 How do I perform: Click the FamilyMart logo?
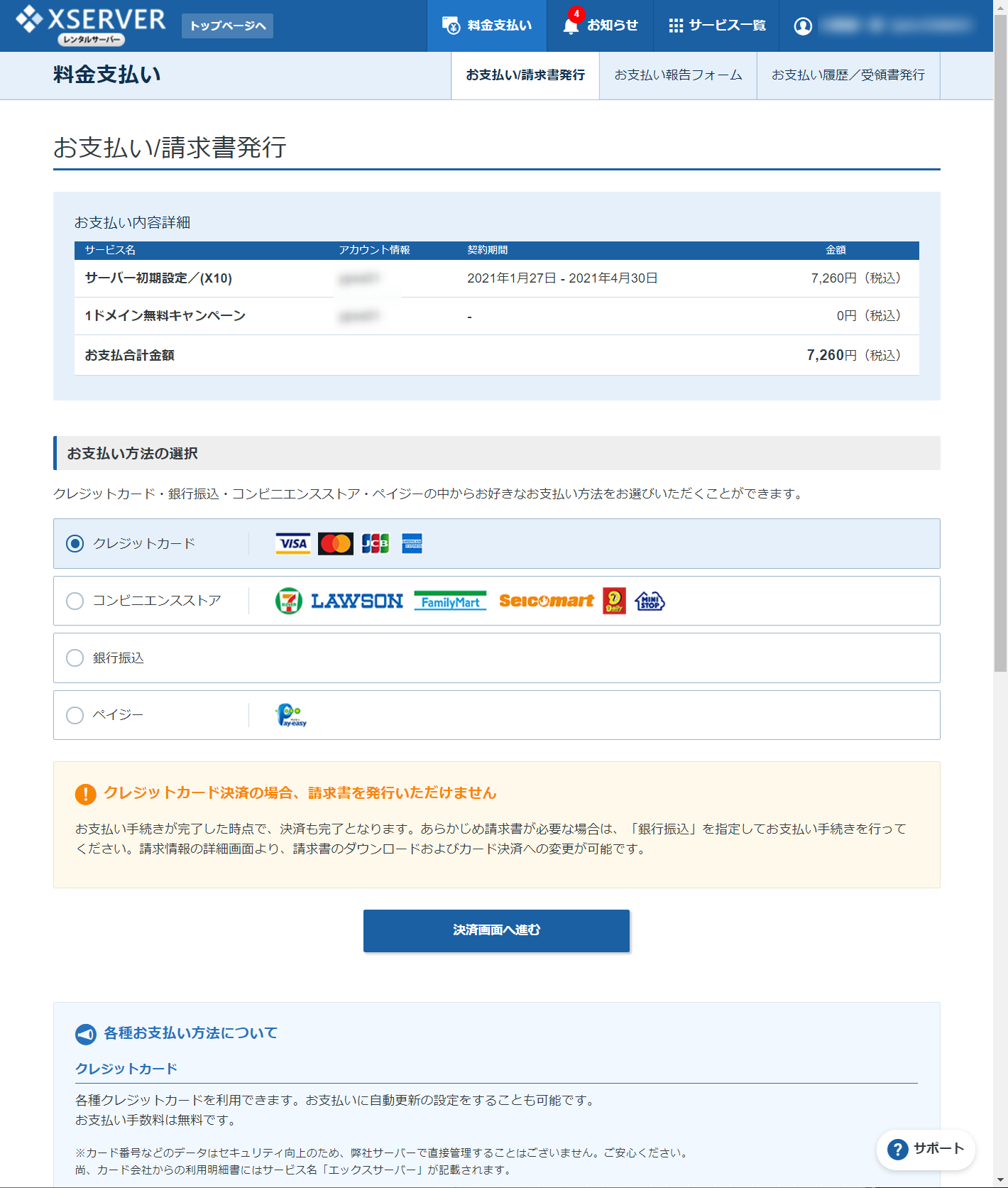pos(450,601)
